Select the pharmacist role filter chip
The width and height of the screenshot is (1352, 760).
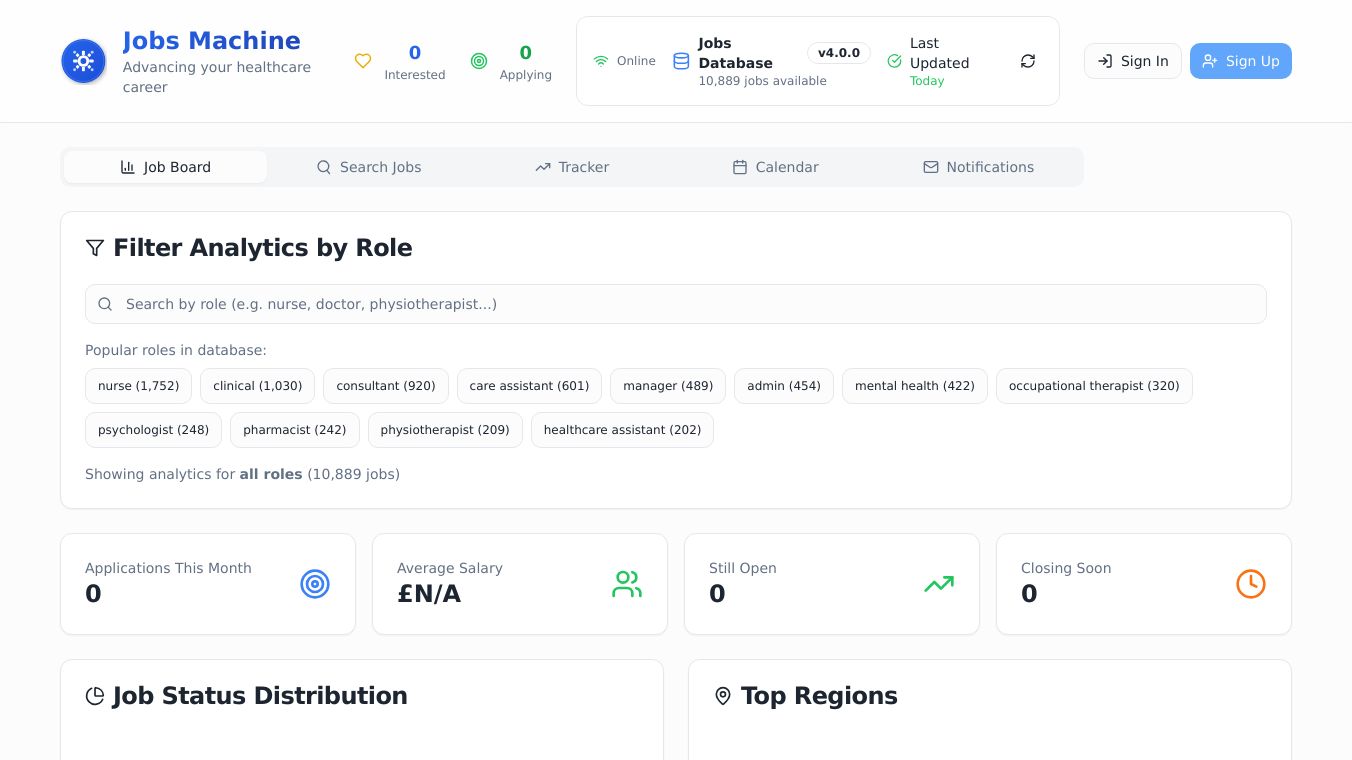point(295,430)
